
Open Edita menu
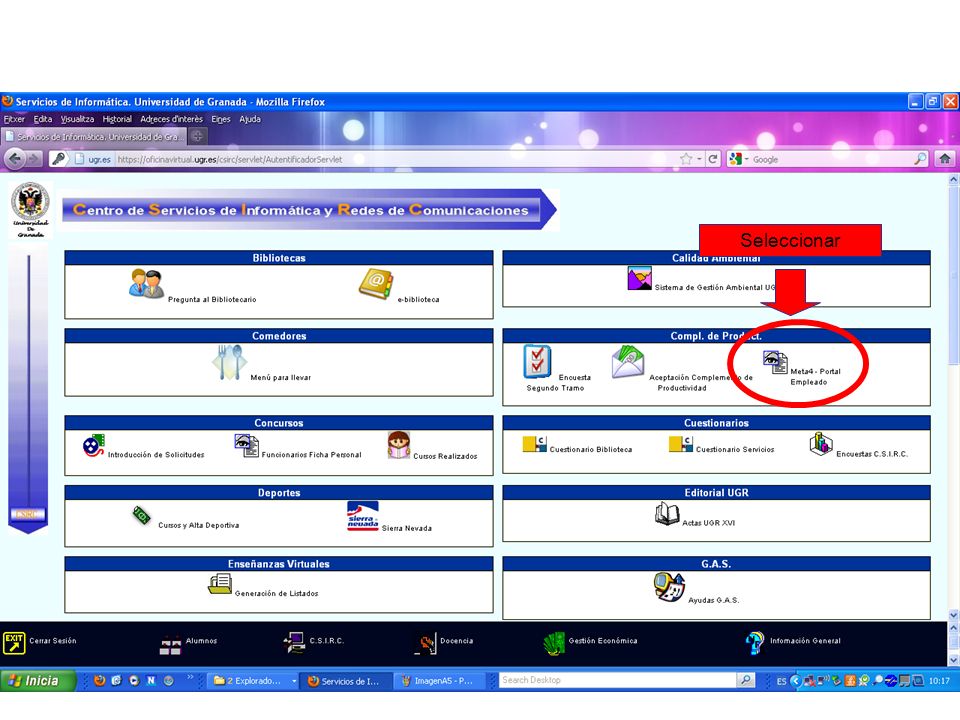coord(43,119)
